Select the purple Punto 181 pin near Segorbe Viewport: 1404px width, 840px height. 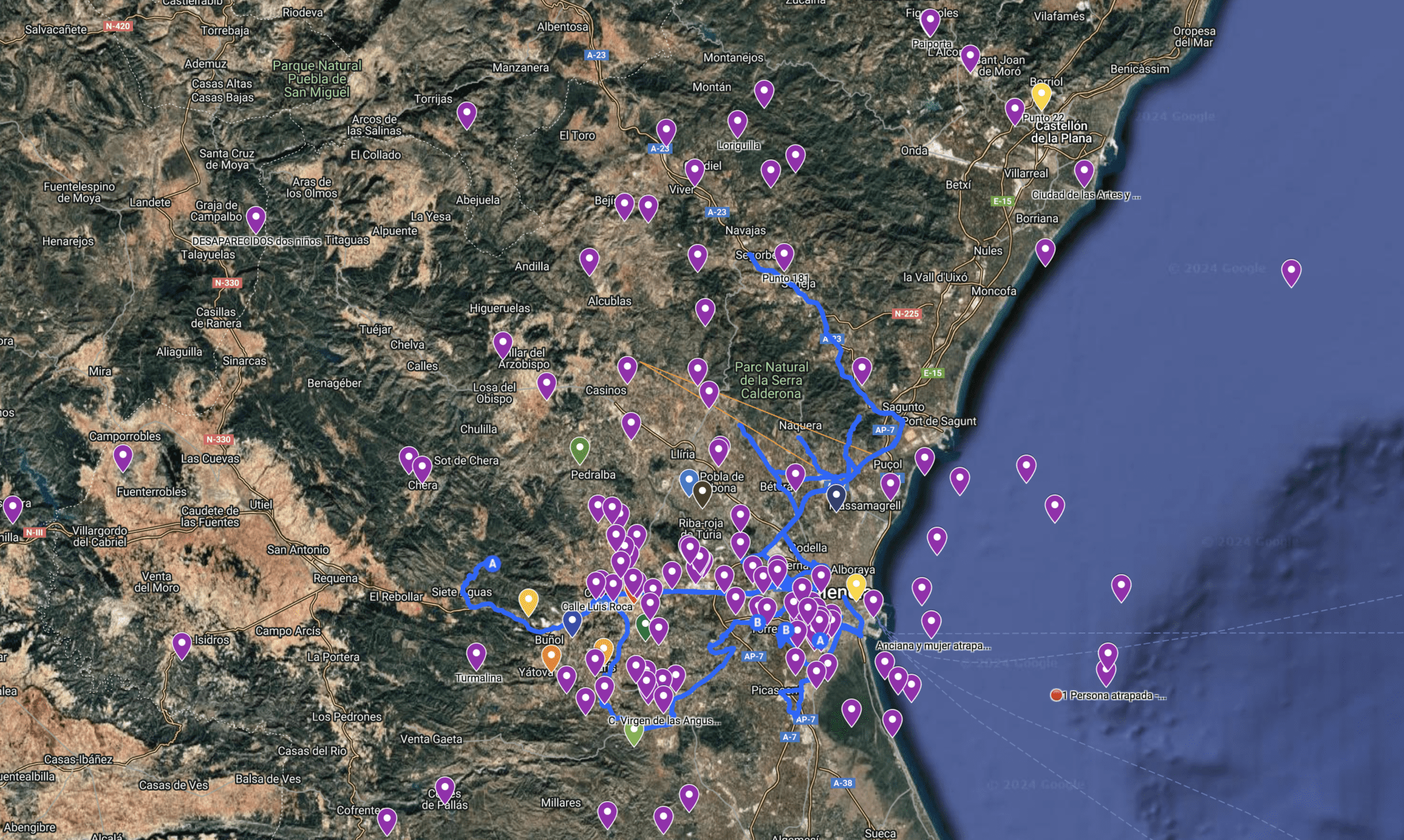[784, 256]
